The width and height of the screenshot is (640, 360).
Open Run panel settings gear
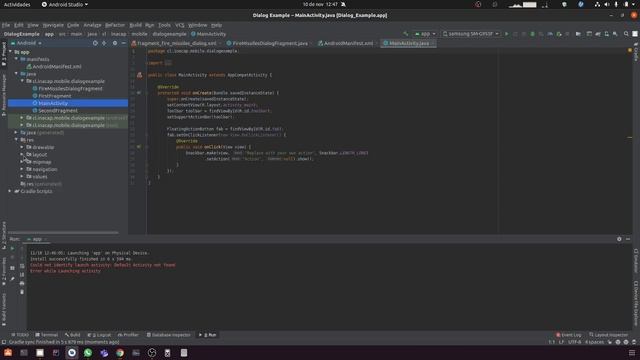tap(619, 239)
